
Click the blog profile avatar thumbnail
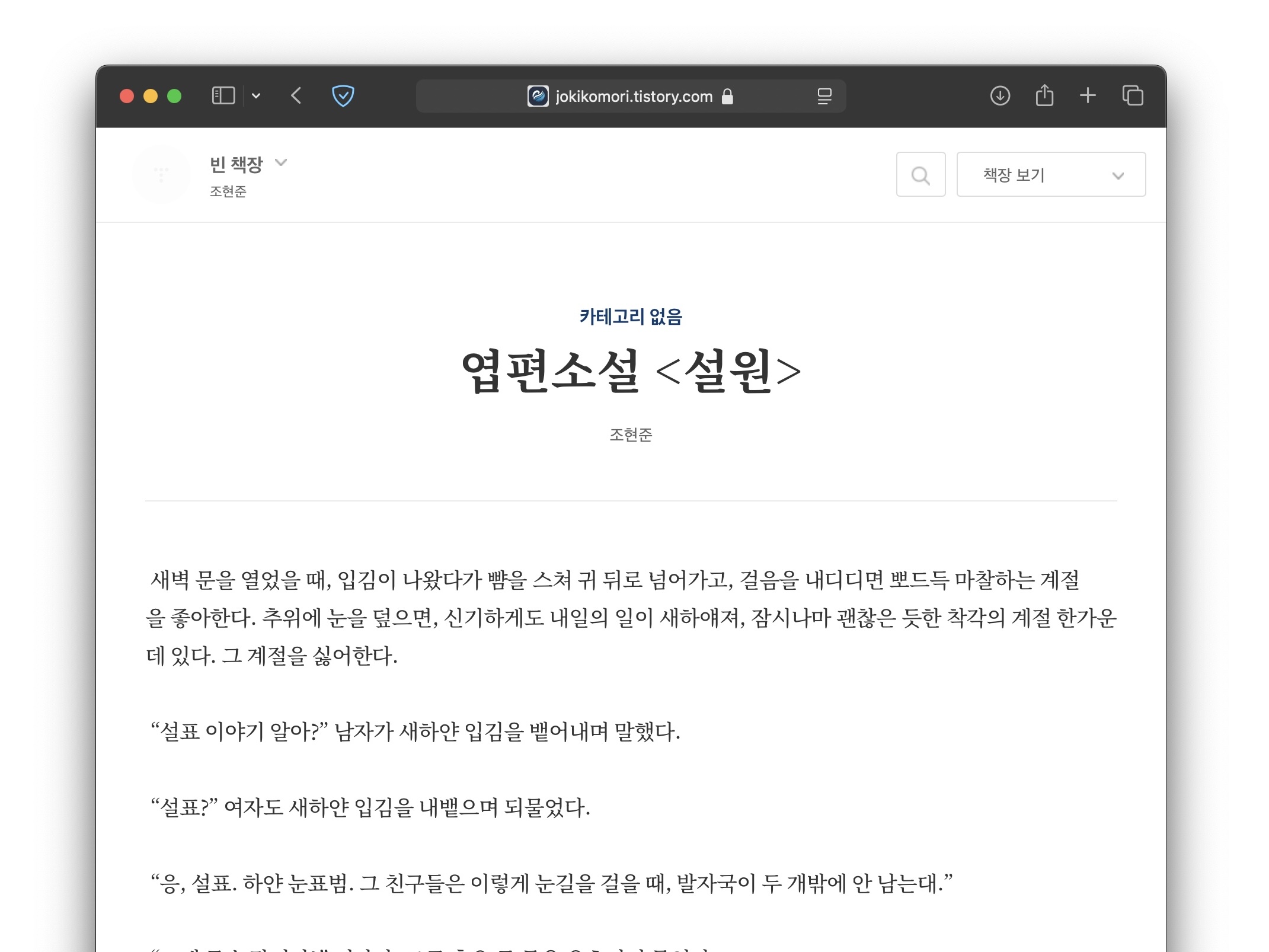pos(161,174)
